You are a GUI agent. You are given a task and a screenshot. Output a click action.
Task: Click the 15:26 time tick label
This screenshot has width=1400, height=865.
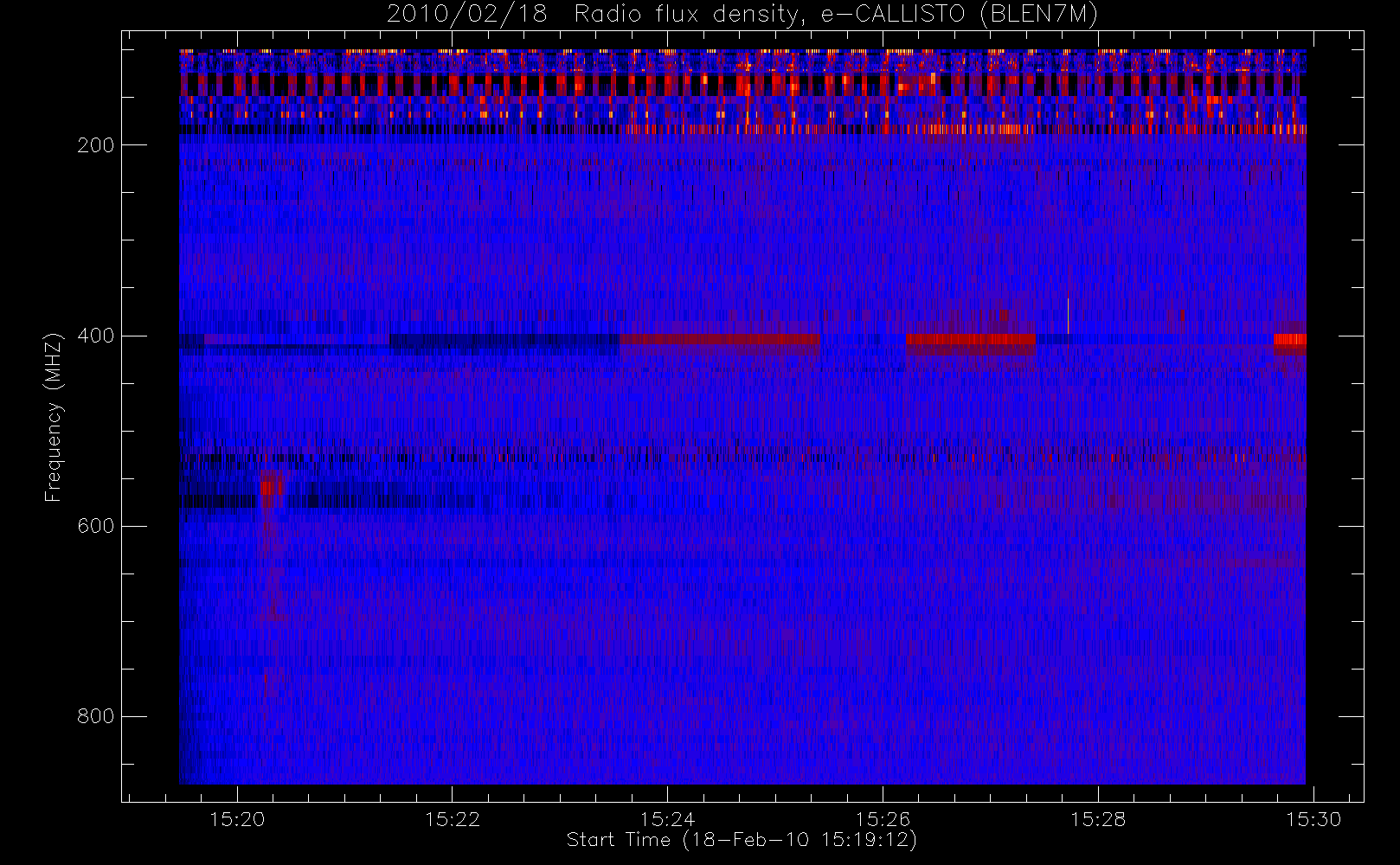(x=883, y=819)
